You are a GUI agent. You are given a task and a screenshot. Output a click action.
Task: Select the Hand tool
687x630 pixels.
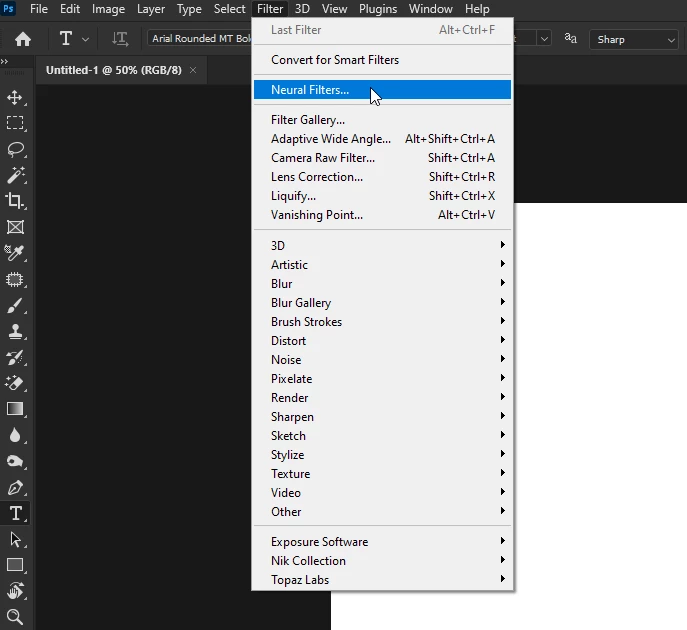15,591
